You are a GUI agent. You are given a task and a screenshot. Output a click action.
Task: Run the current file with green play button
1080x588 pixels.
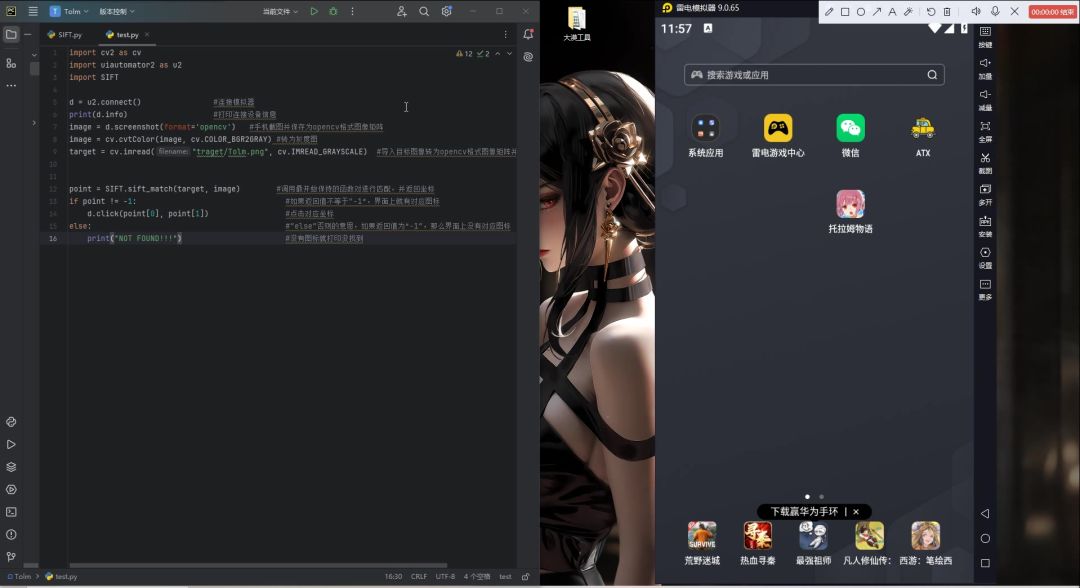pyautogui.click(x=314, y=12)
